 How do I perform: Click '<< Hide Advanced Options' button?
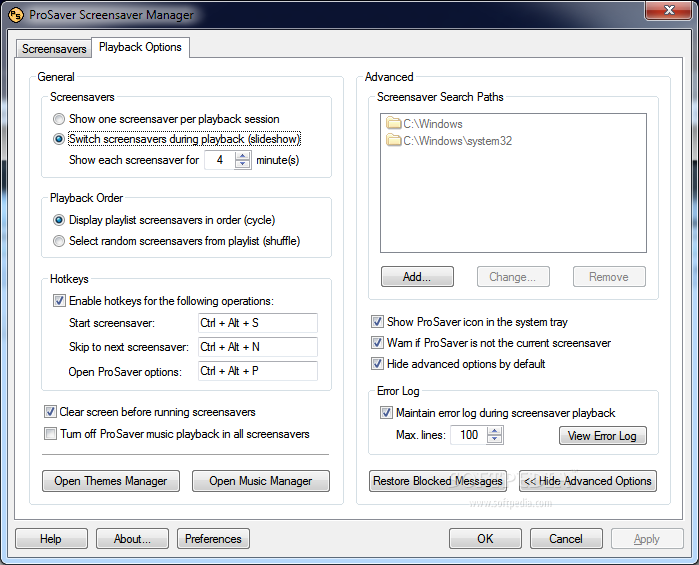pyautogui.click(x=588, y=481)
